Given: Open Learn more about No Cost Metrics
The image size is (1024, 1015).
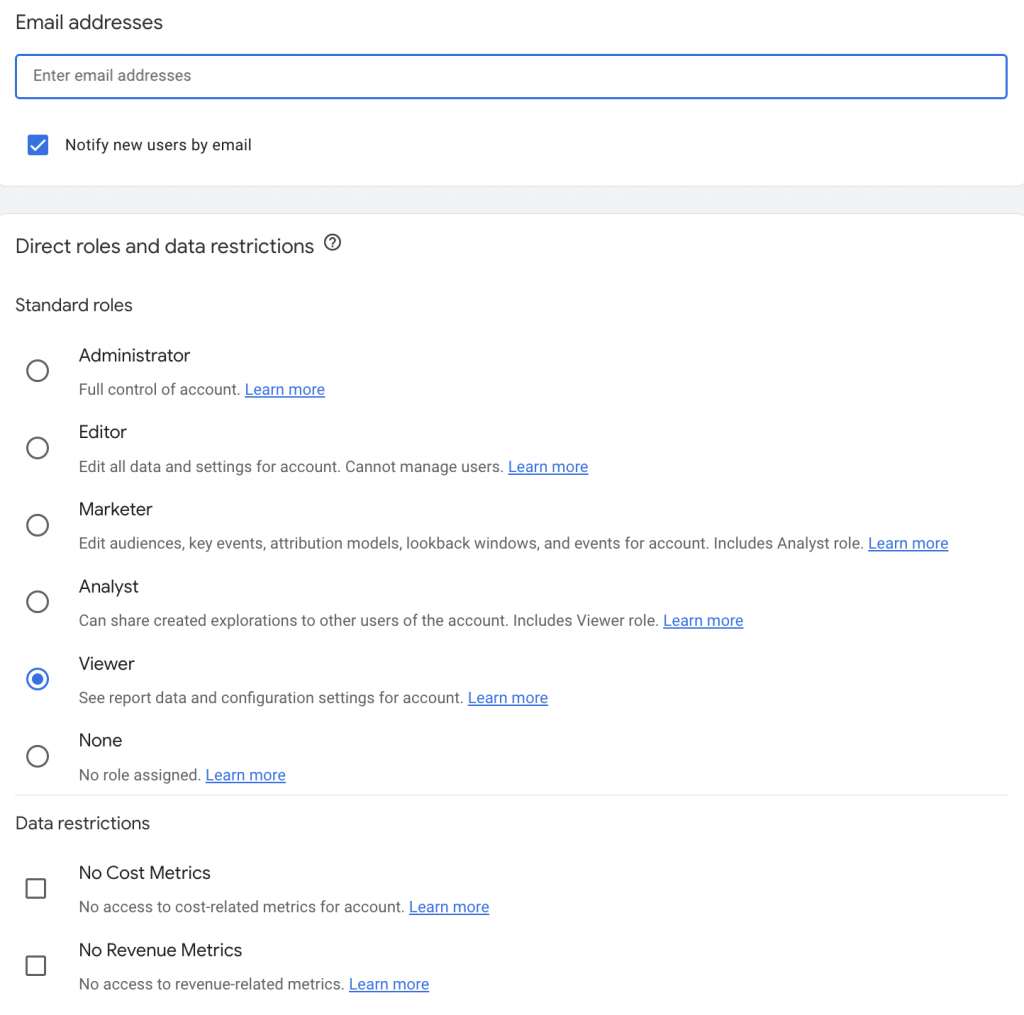Looking at the screenshot, I should pyautogui.click(x=449, y=907).
